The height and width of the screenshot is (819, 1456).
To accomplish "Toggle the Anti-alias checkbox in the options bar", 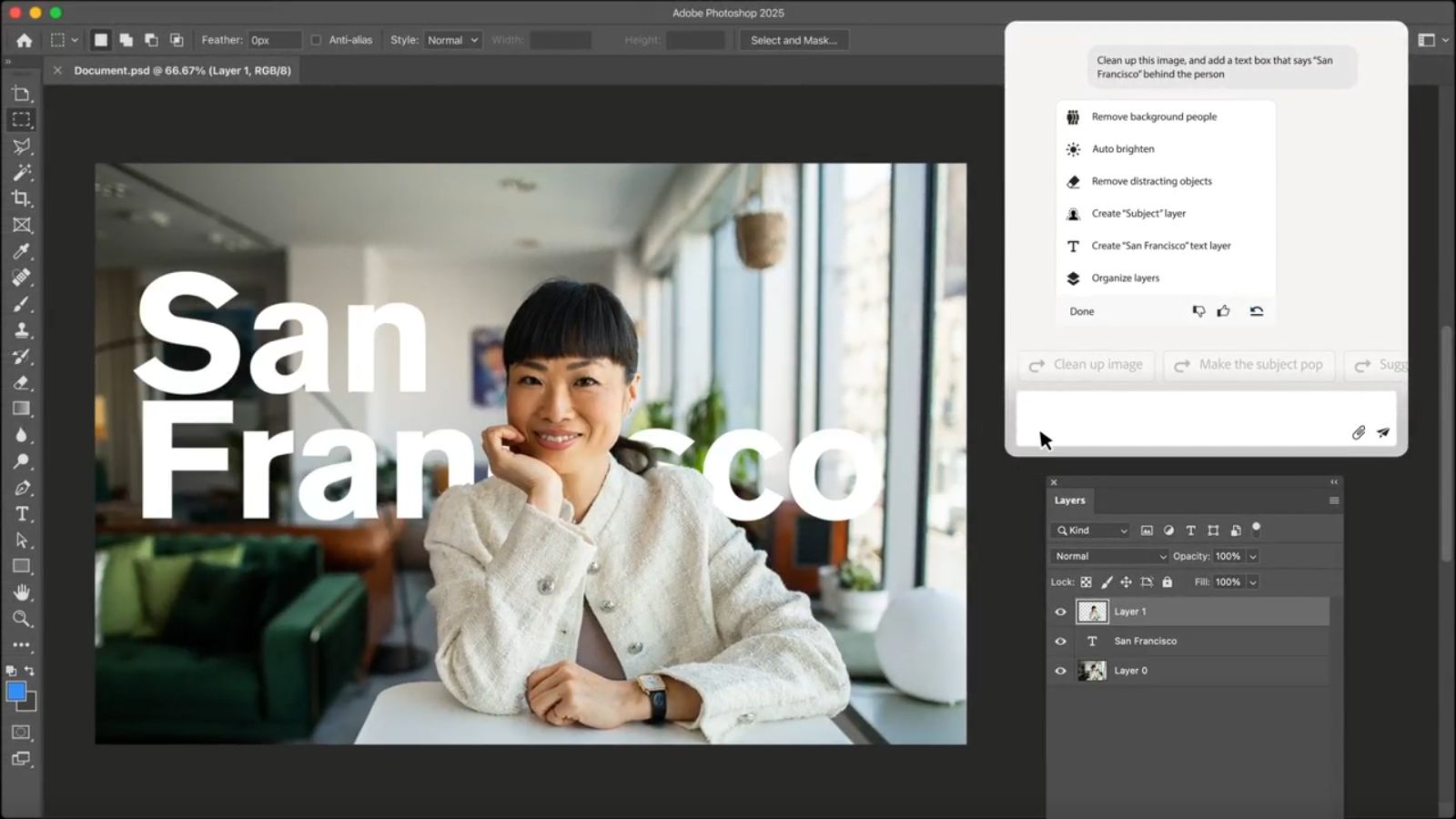I will coord(316,39).
